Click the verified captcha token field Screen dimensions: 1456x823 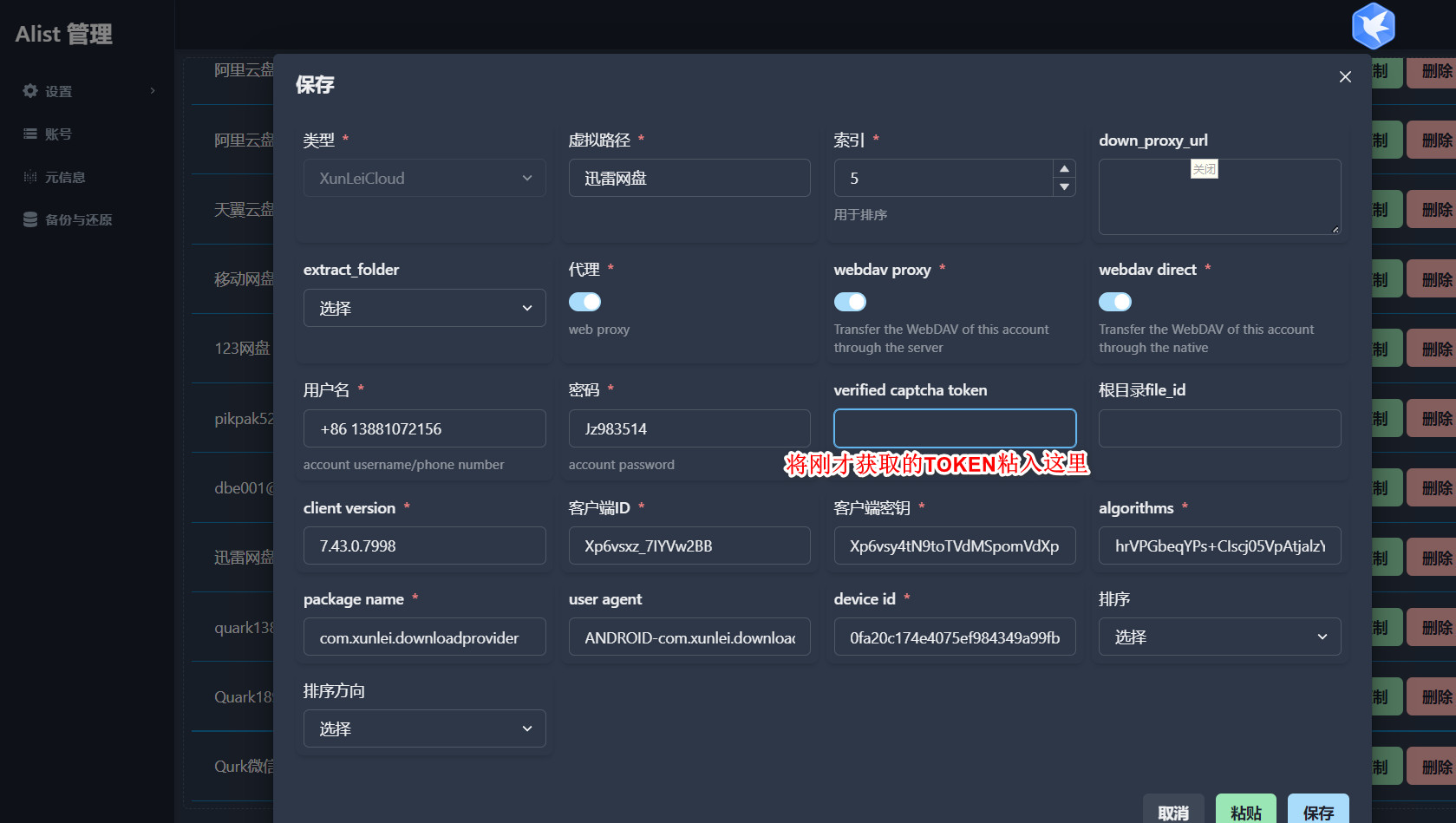point(955,428)
